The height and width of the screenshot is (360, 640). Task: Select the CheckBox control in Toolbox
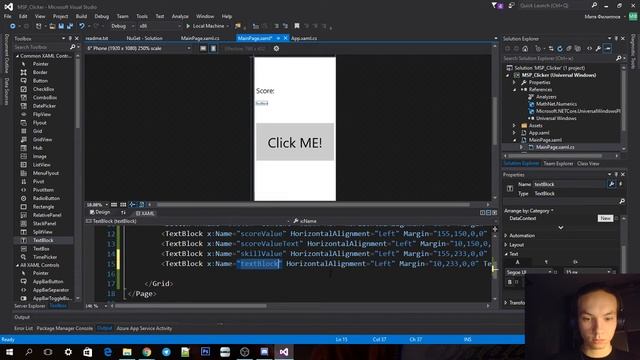43,89
